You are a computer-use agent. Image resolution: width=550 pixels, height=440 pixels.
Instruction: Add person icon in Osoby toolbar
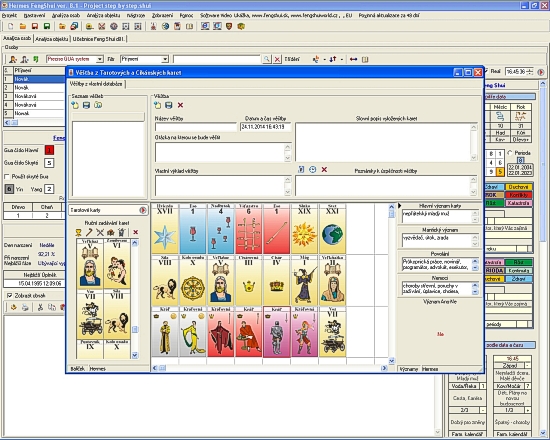click(13, 59)
